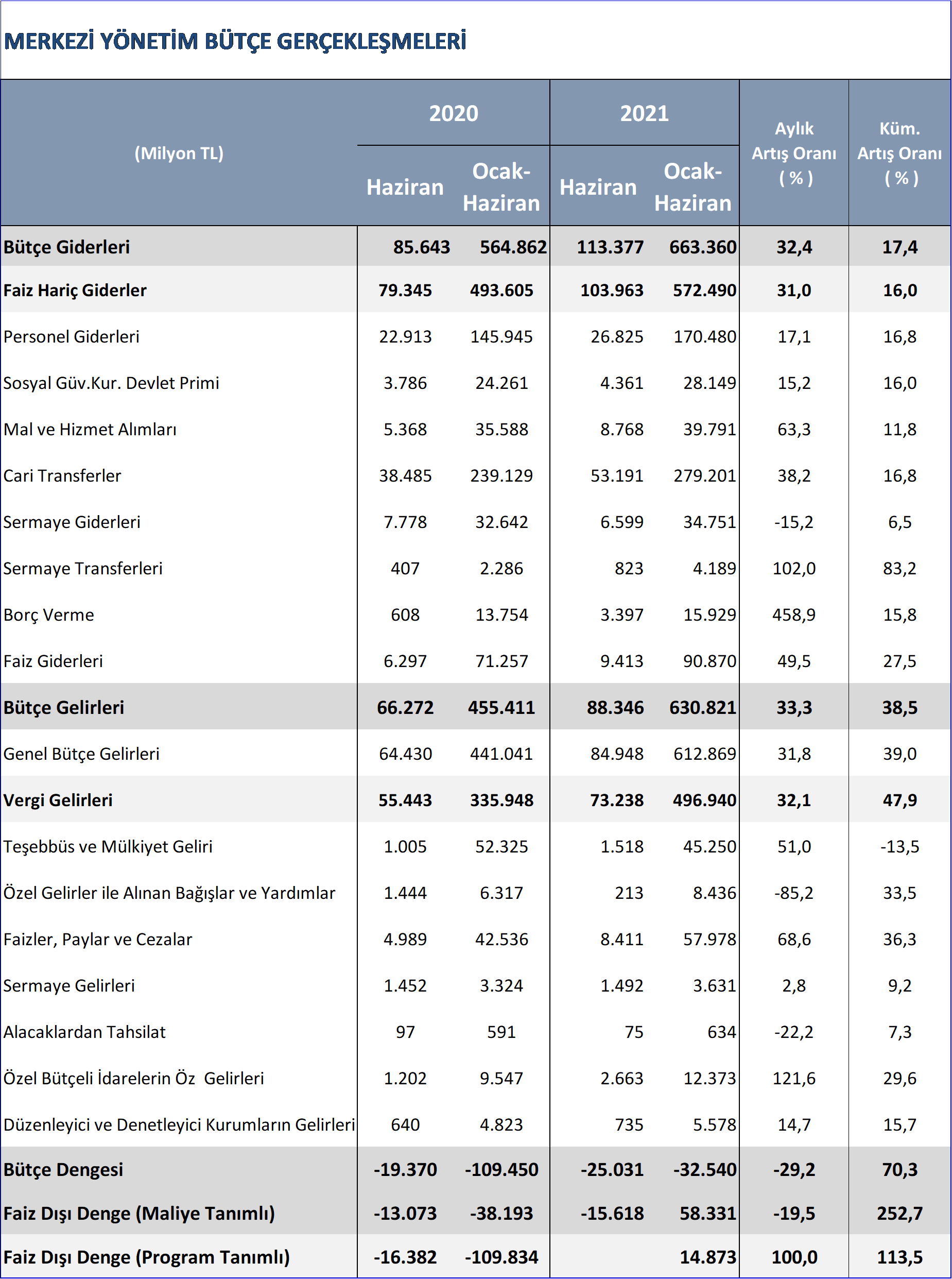This screenshot has width=952, height=1279.
Task: Click value 47,9 in Vergi Gelirleri row
Action: 899,800
